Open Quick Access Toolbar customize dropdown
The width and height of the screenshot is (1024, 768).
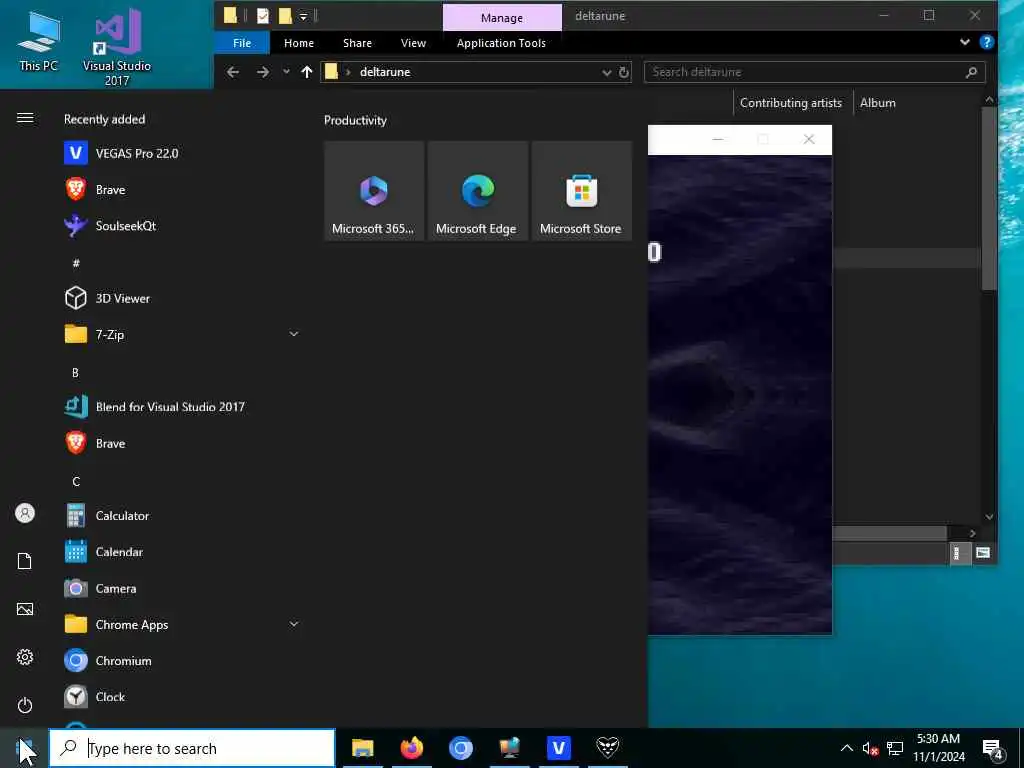tap(304, 16)
